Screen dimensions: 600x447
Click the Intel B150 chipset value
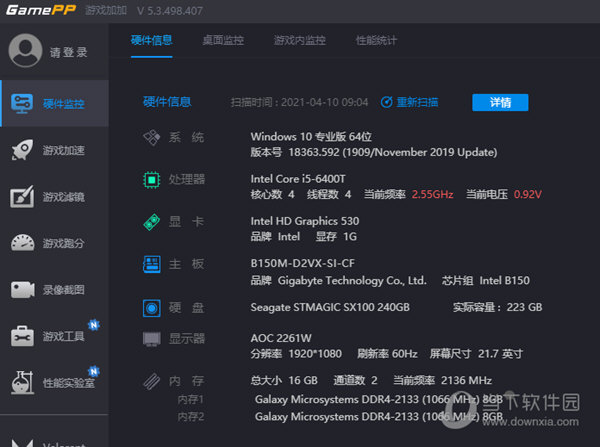(x=504, y=281)
